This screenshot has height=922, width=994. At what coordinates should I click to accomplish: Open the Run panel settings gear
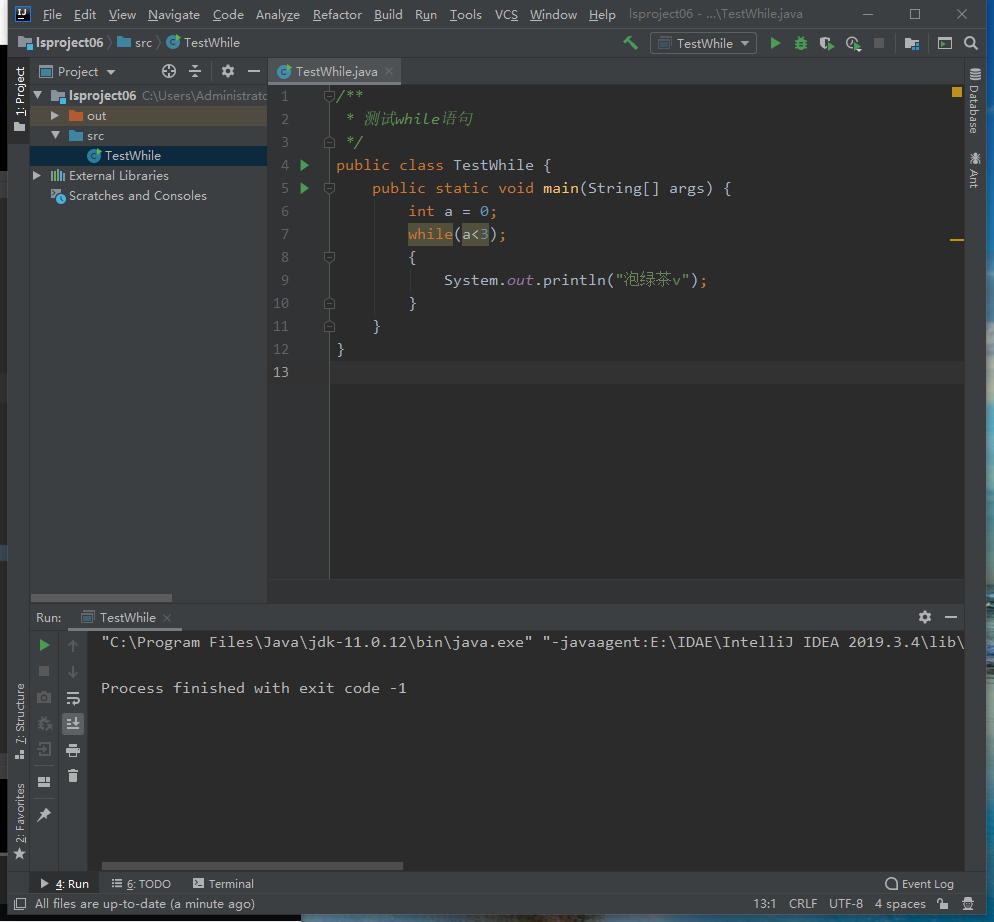pos(925,616)
